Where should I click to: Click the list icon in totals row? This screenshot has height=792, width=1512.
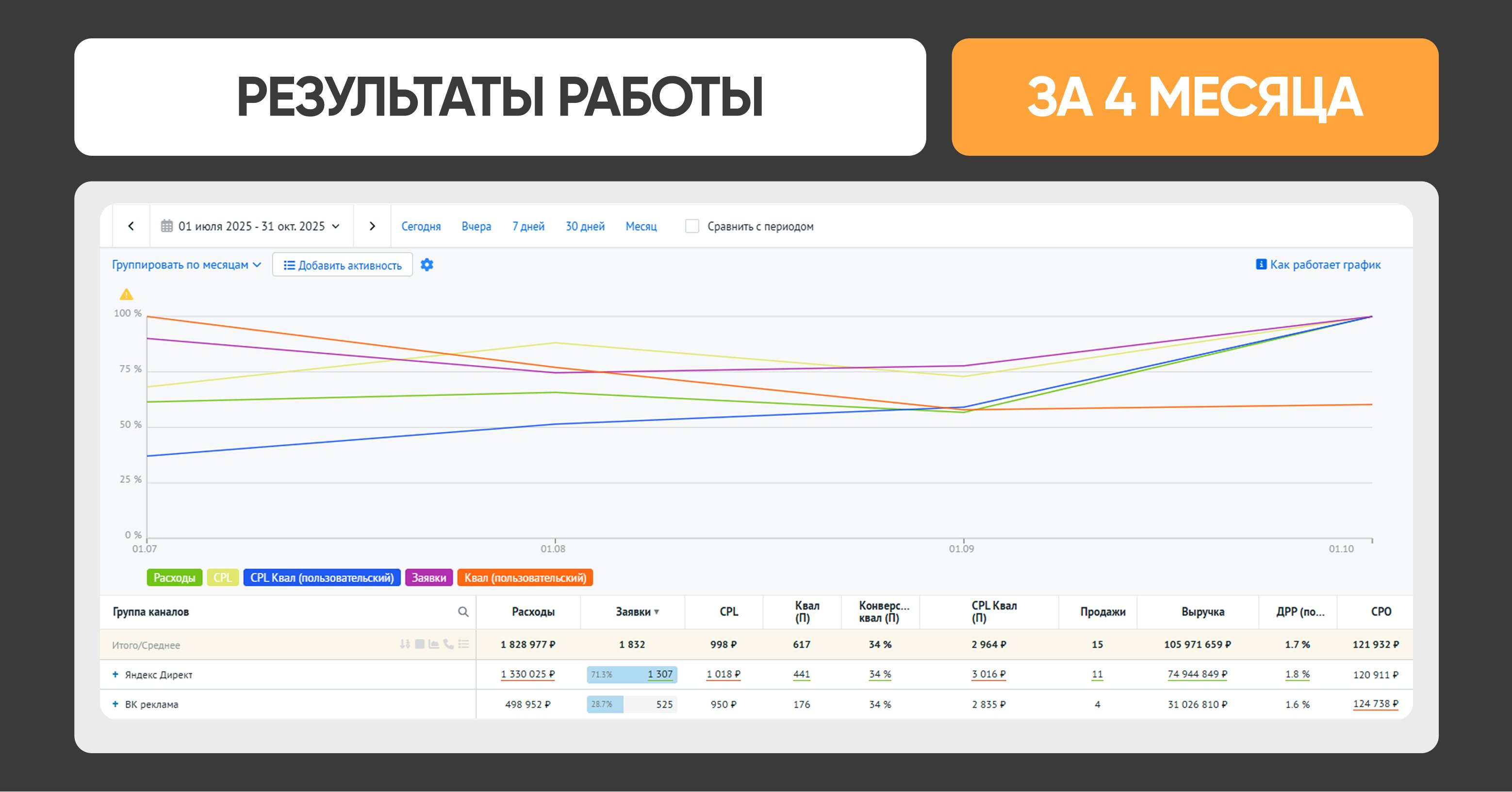(464, 644)
